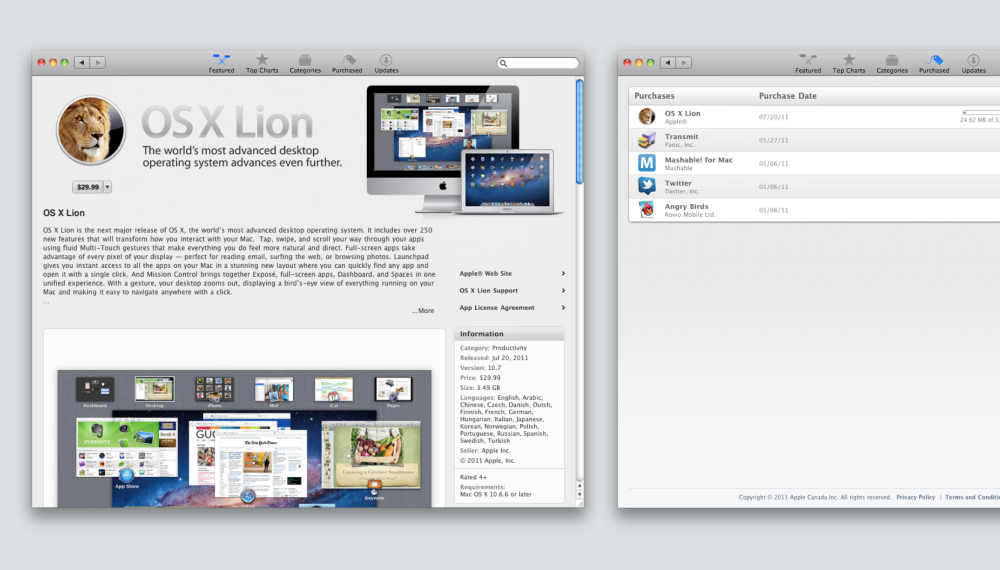Viewport: 1000px width, 570px height.
Task: Go forward in left App Store window
Action: (98, 62)
